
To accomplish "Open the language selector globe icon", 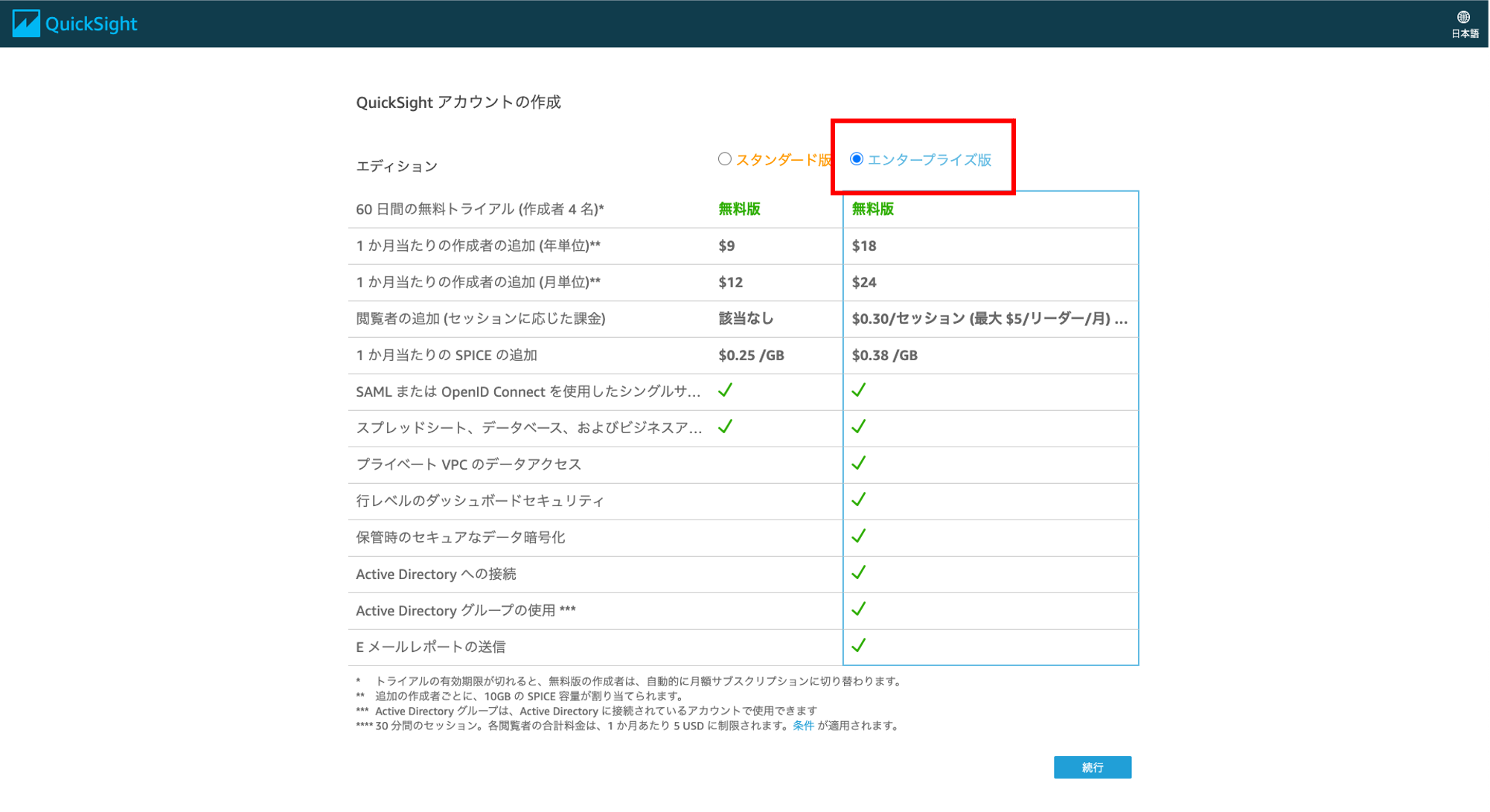I will coord(1463,17).
